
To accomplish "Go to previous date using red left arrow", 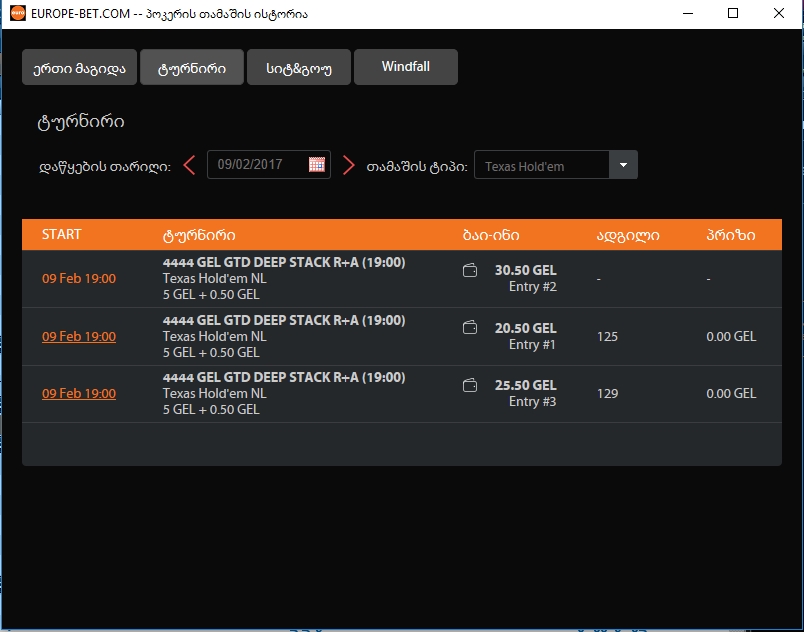I will [189, 164].
